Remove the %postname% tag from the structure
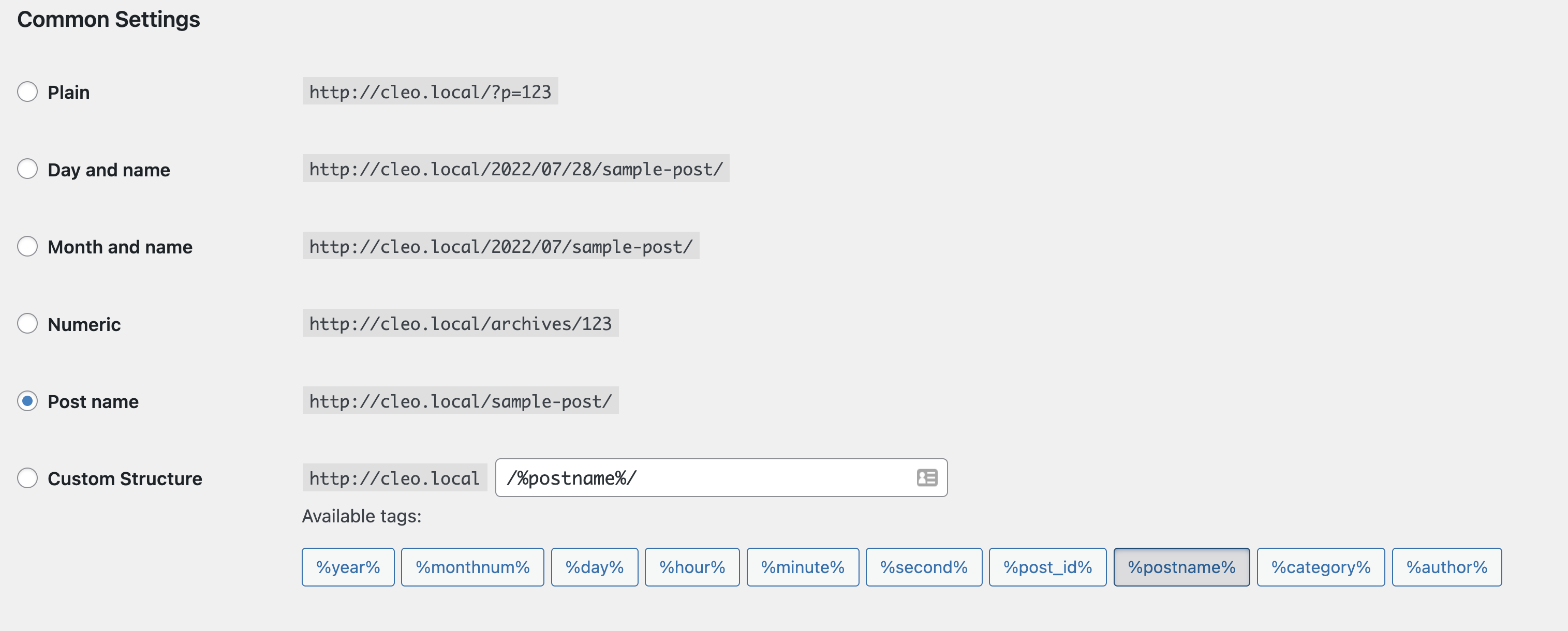Image resolution: width=1568 pixels, height=631 pixels. pos(1181,566)
